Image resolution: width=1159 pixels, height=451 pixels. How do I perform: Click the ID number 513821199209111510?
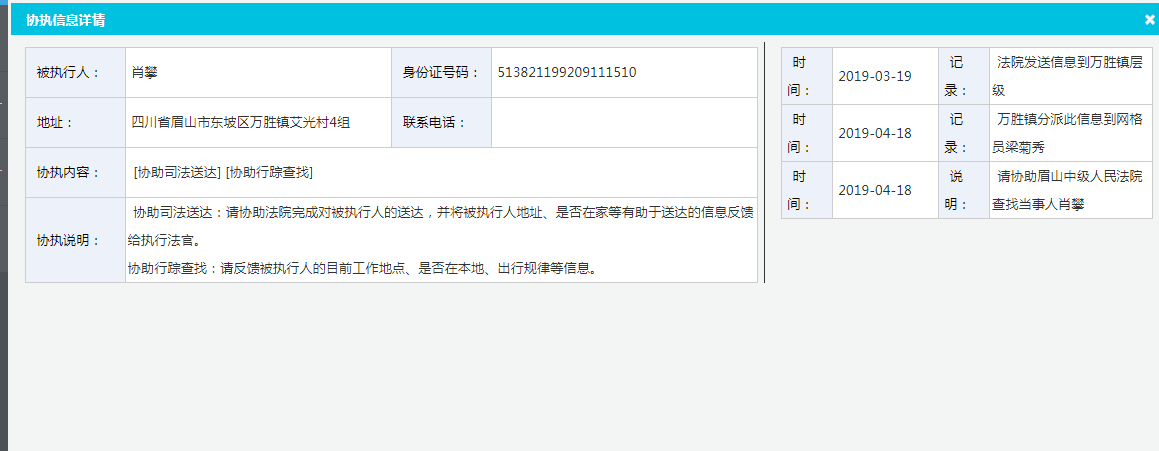pos(566,72)
